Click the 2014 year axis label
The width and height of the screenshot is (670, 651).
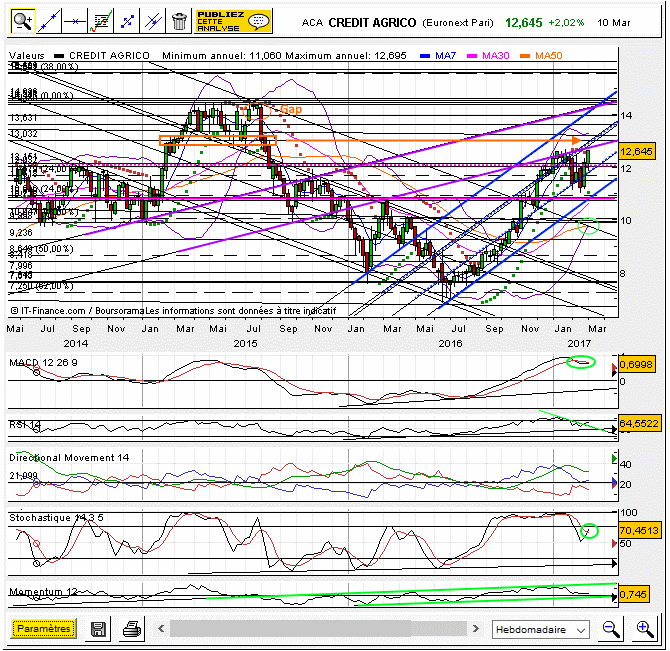coord(75,343)
